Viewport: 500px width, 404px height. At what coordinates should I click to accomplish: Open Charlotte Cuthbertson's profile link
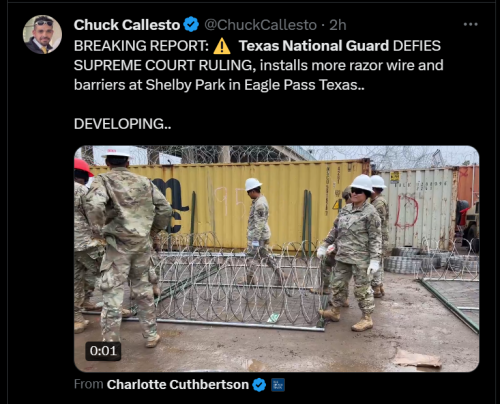tap(178, 385)
